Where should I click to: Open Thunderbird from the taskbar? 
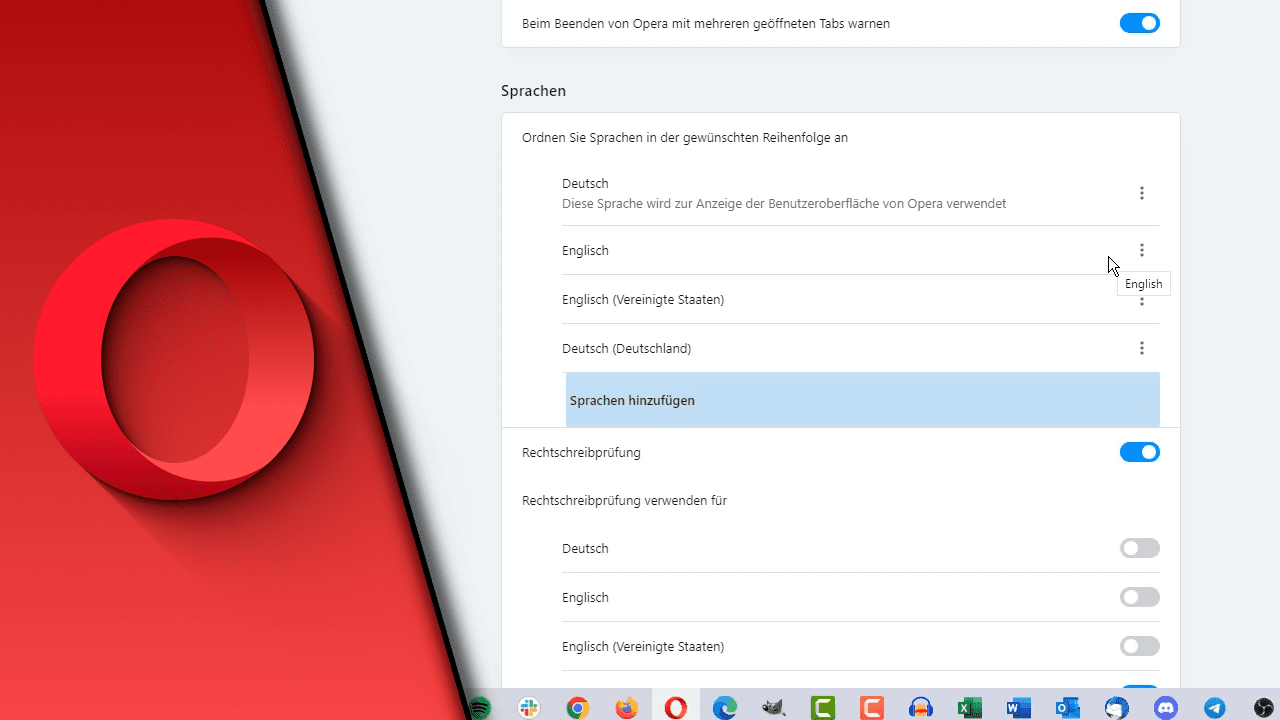(1117, 708)
